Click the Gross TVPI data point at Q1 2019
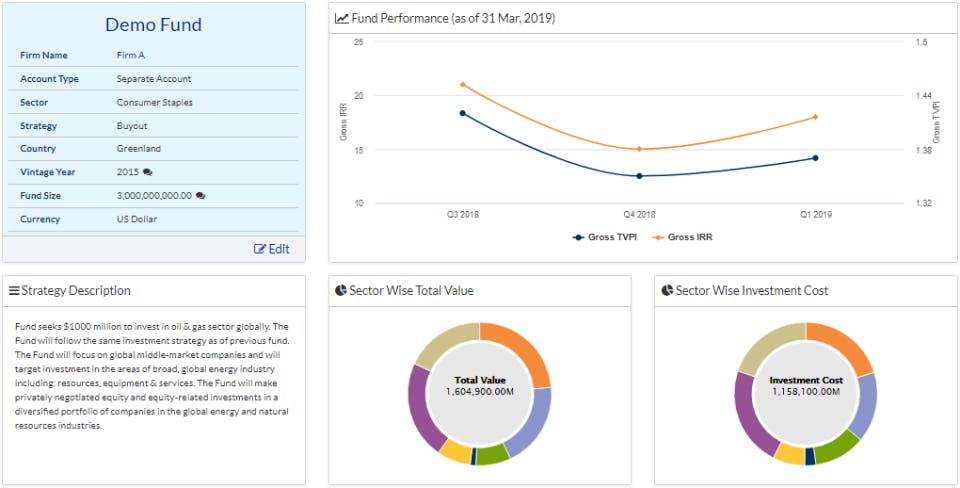 point(815,158)
